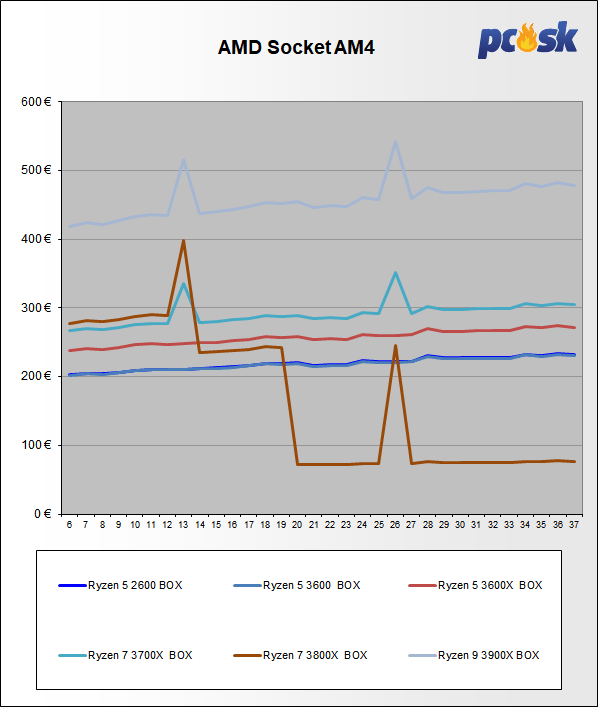Select the Ryzen 5 2600 BOX legend label

click(135, 585)
